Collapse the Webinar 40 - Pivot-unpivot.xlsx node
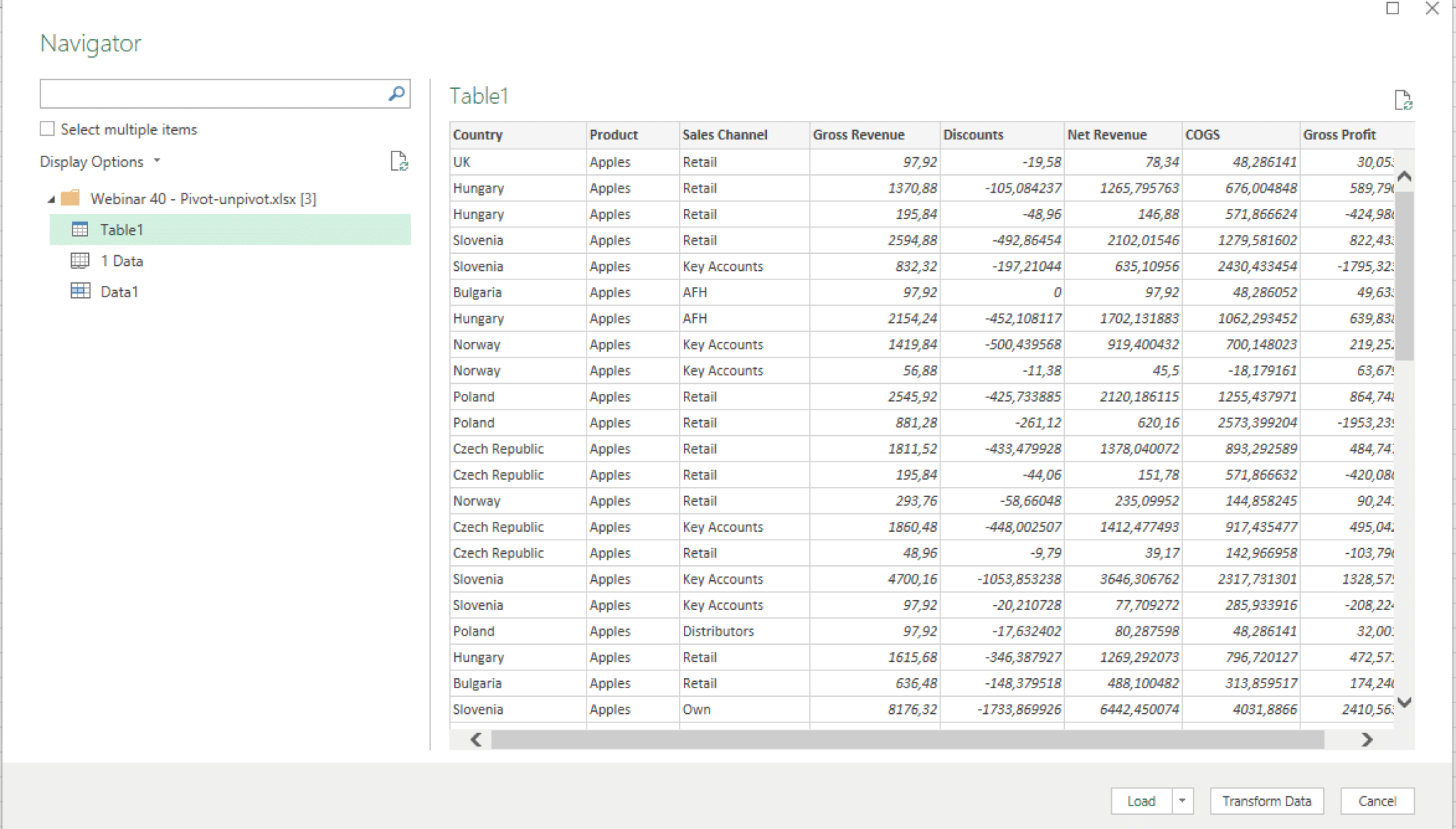Screen dimensions: 1456x829 pyautogui.click(x=52, y=199)
